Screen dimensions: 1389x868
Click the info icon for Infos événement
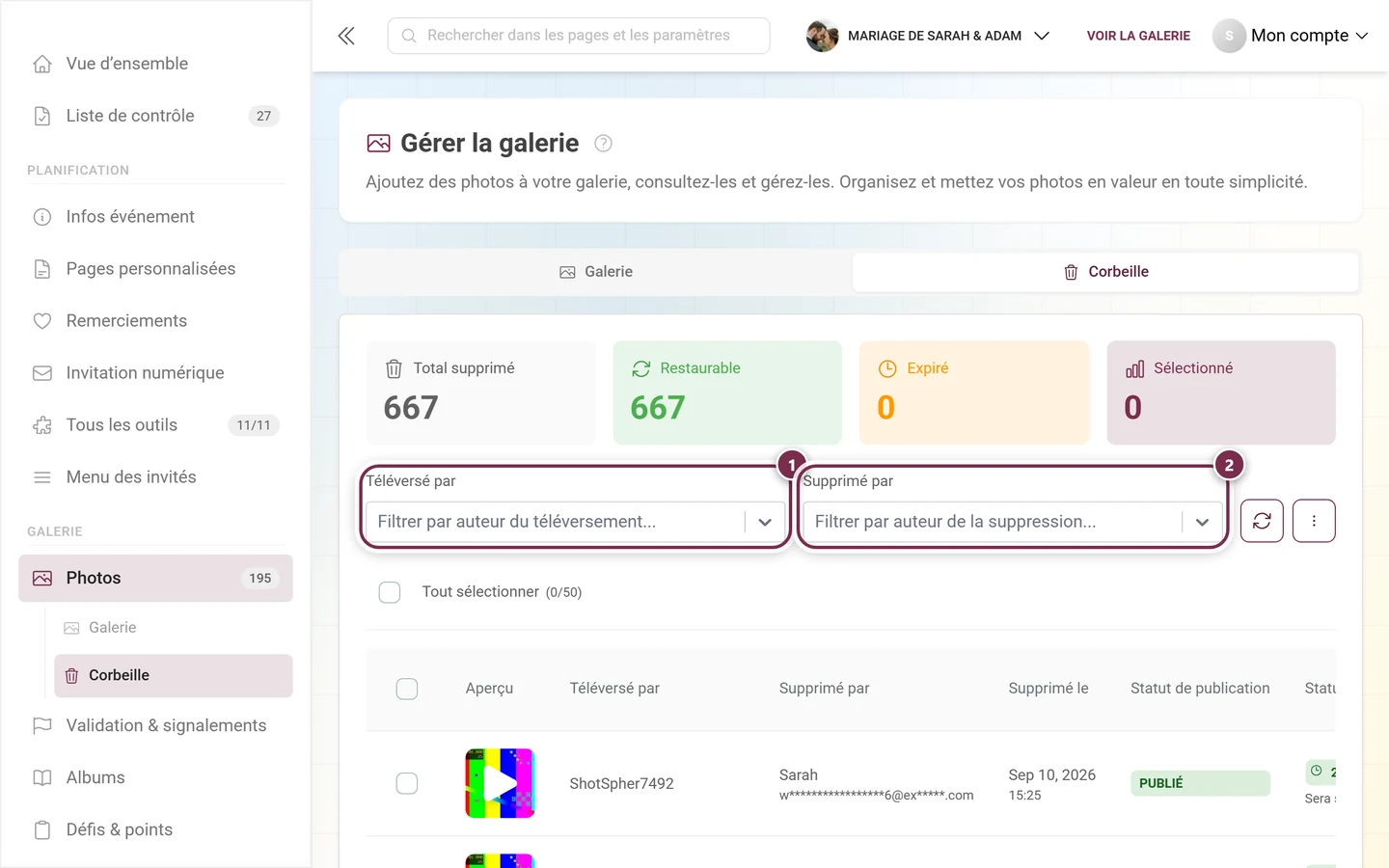[x=42, y=217]
